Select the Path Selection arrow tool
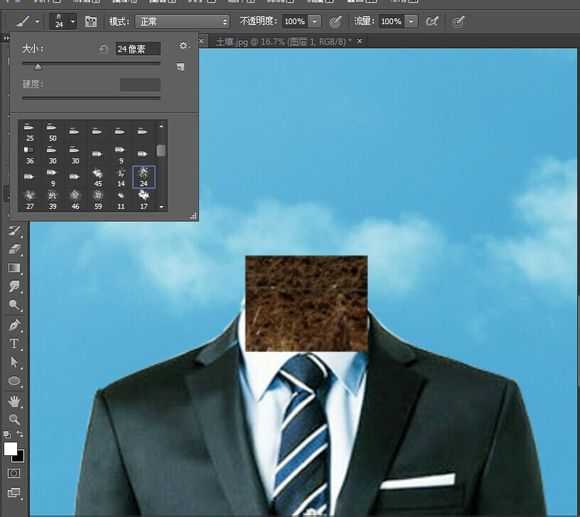Screen dimensions: 580x517 coord(14,362)
